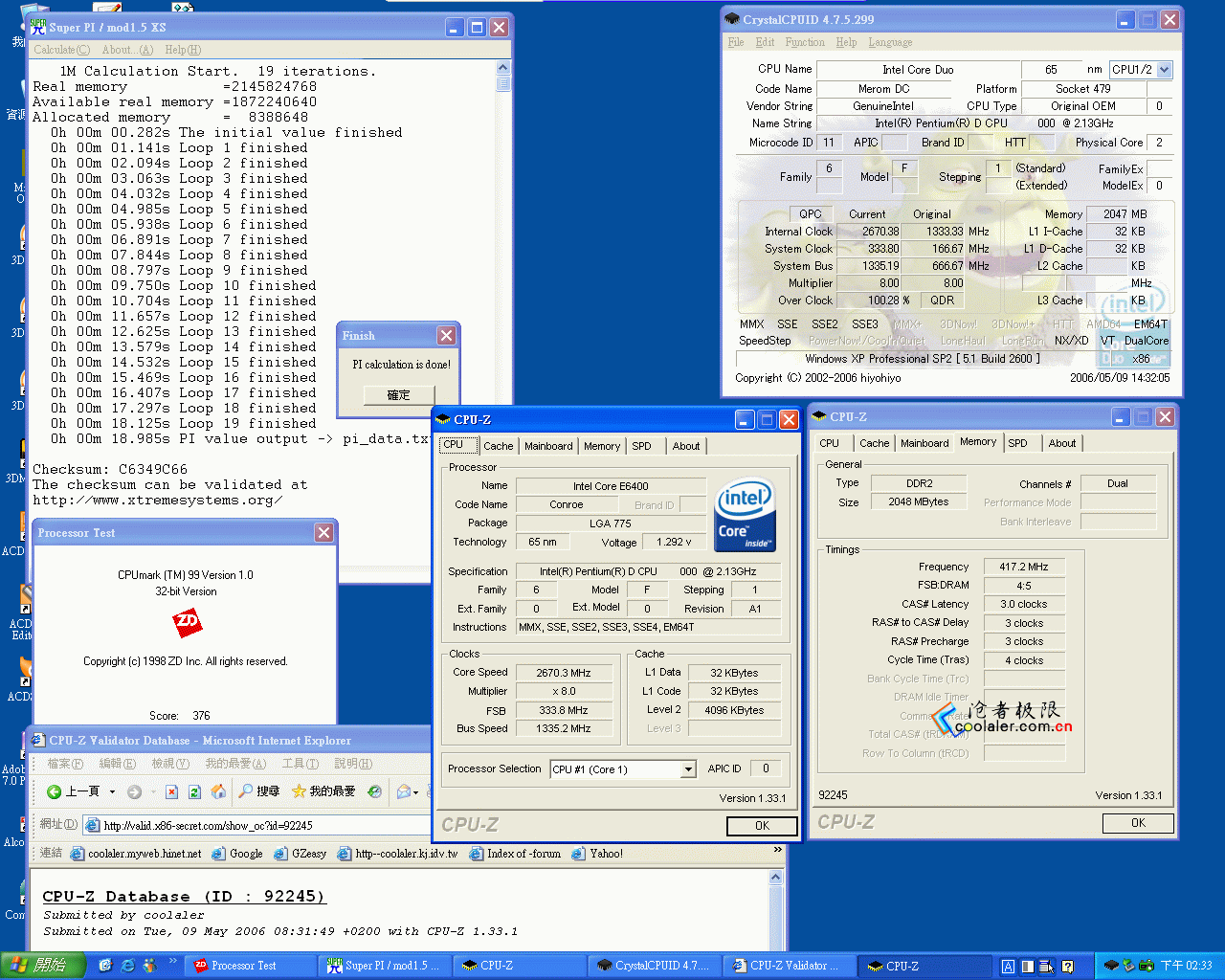
Task: Click language bar 'A' input mode icon
Action: (x=1008, y=967)
